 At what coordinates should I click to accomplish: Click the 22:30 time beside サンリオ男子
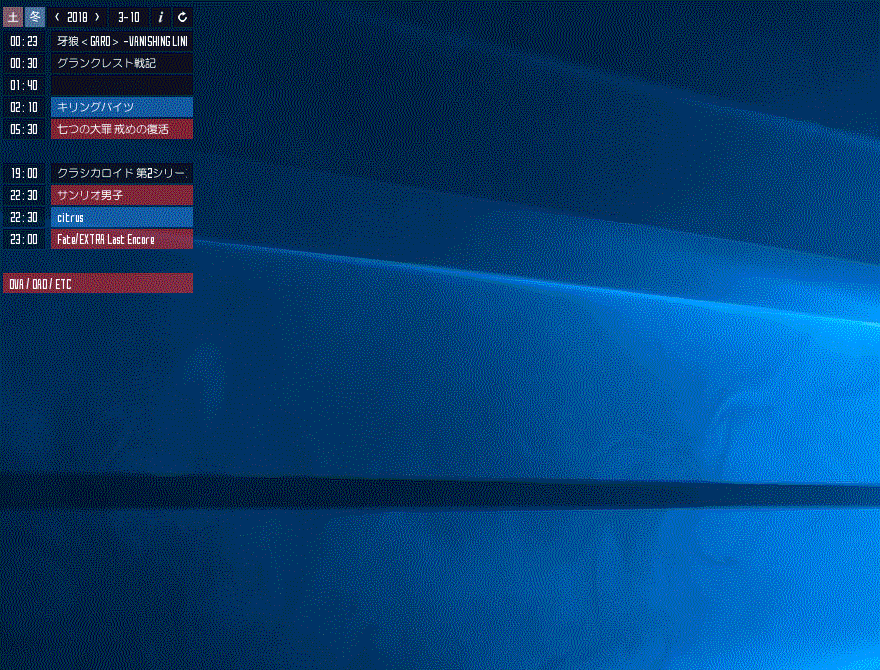pyautogui.click(x=24, y=195)
